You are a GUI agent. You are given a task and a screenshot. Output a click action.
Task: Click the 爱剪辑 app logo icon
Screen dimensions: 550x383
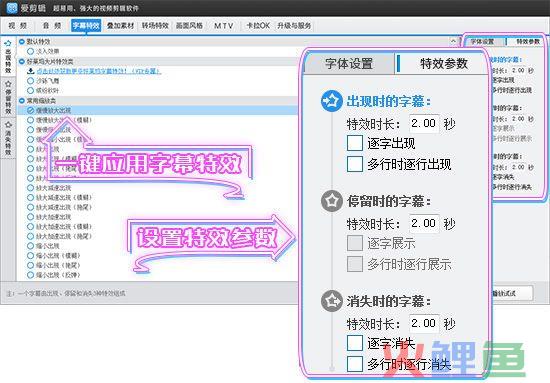[x=12, y=7]
